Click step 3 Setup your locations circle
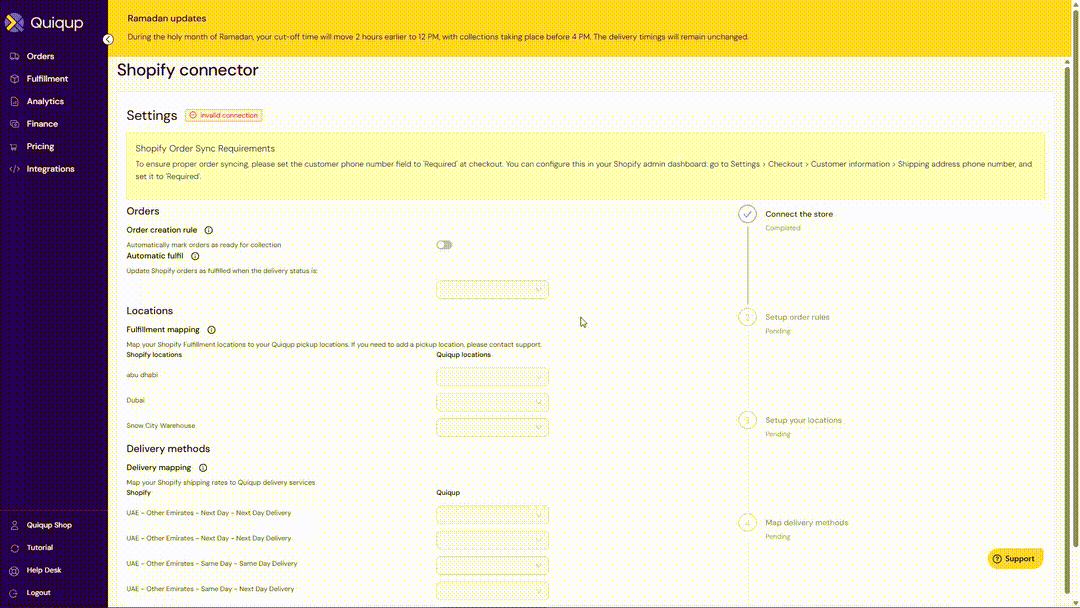1080x608 pixels. pos(747,420)
